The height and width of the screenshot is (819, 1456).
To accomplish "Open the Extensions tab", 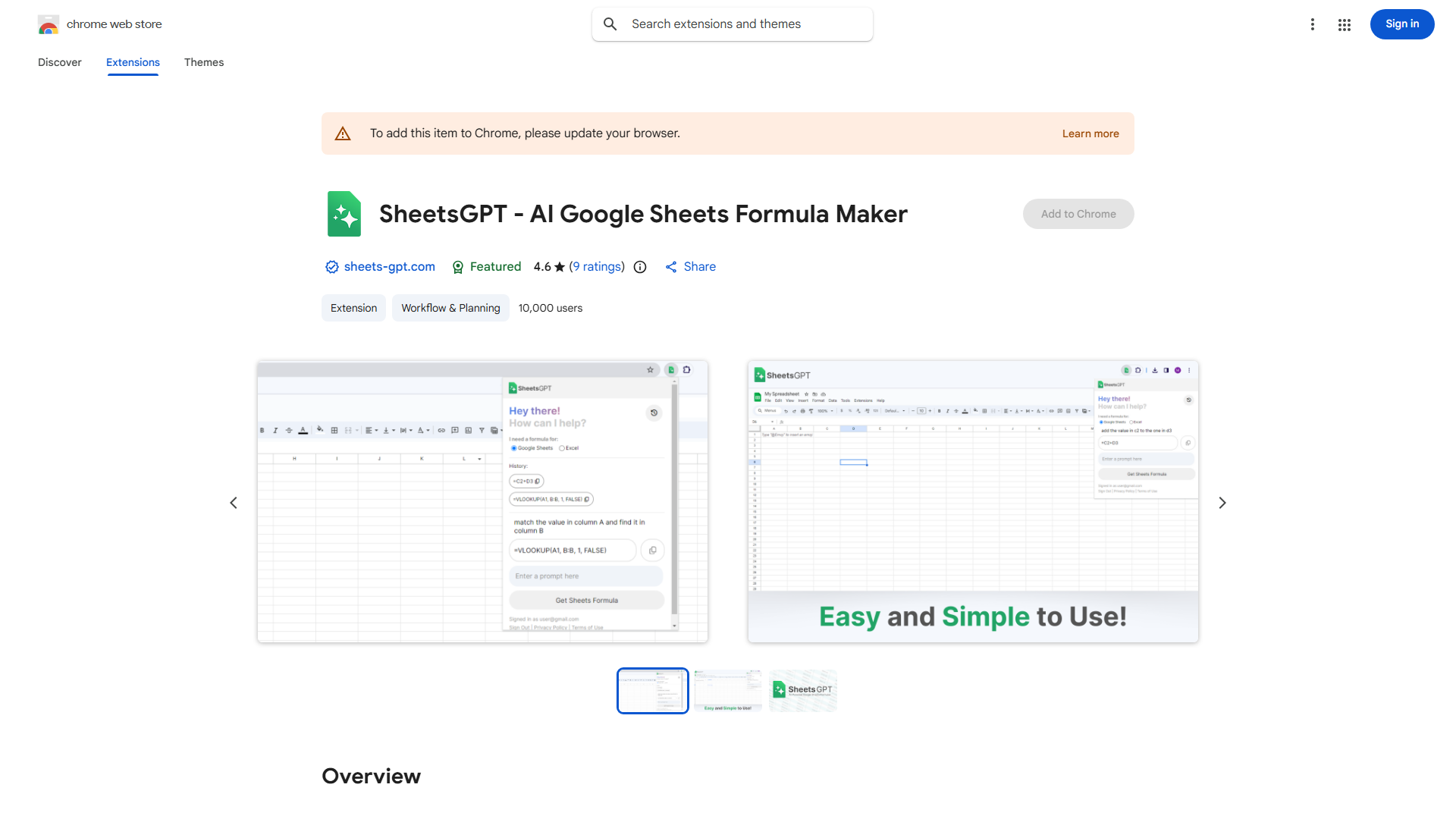I will pos(133,62).
